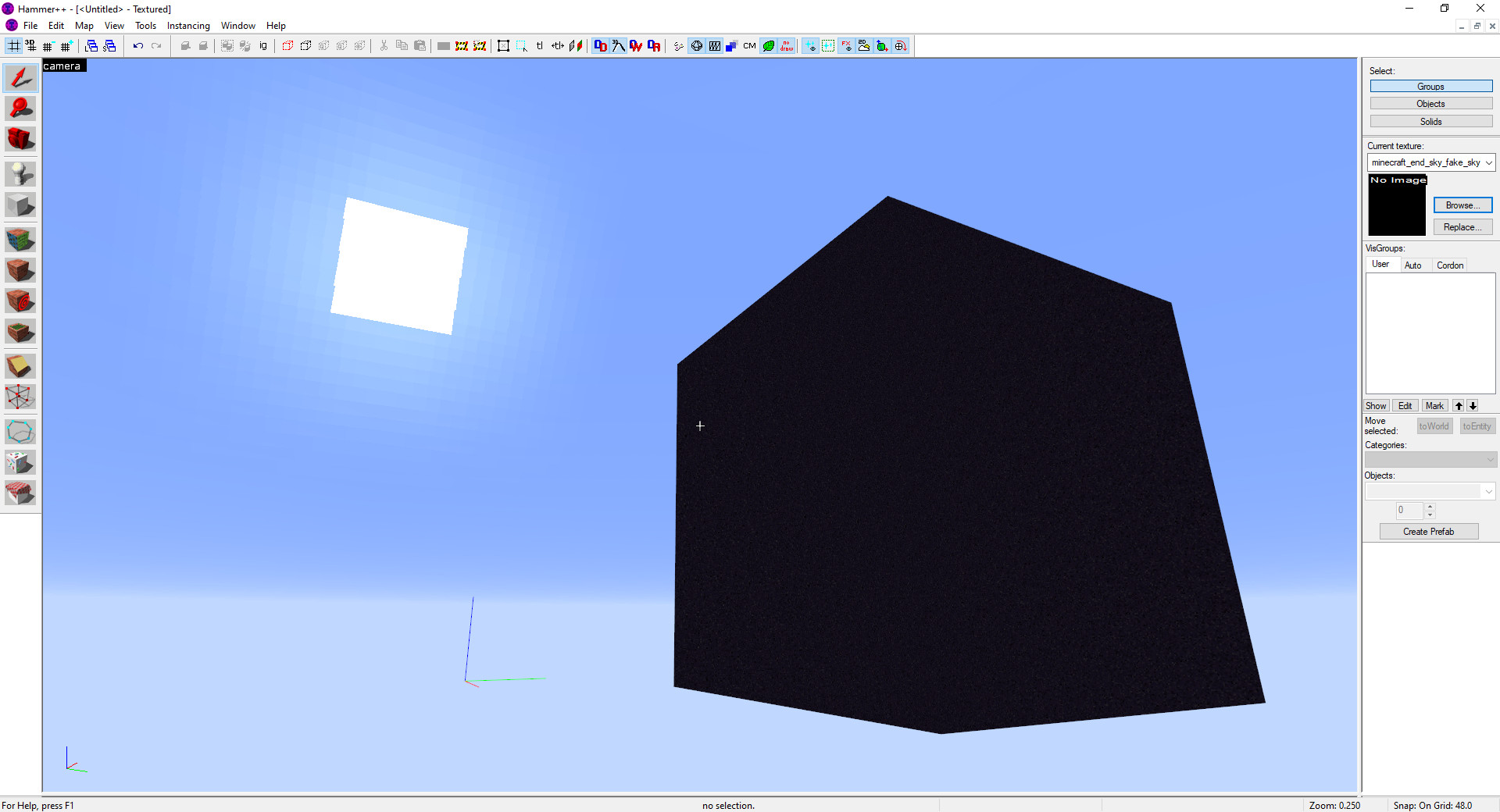Select the Magnify tool
The width and height of the screenshot is (1500, 812).
pyautogui.click(x=20, y=108)
